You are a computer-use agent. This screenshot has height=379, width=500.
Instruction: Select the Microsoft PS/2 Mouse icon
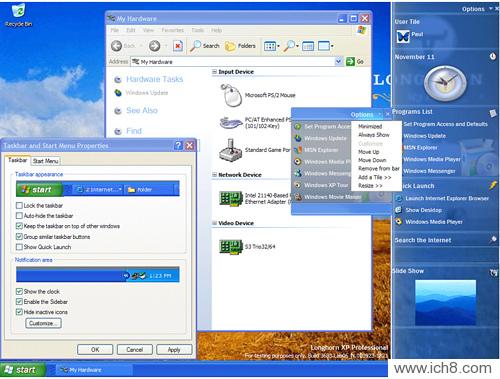(231, 95)
